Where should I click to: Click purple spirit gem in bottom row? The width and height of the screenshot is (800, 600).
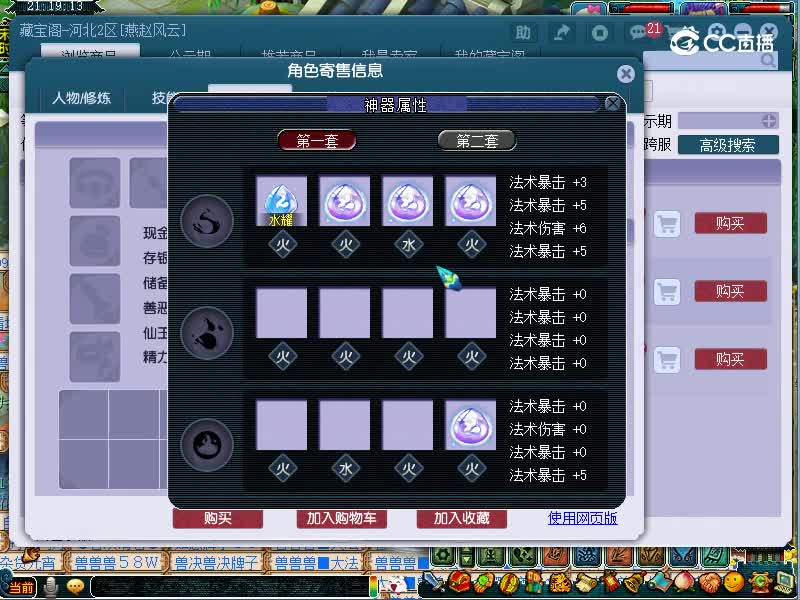point(470,424)
